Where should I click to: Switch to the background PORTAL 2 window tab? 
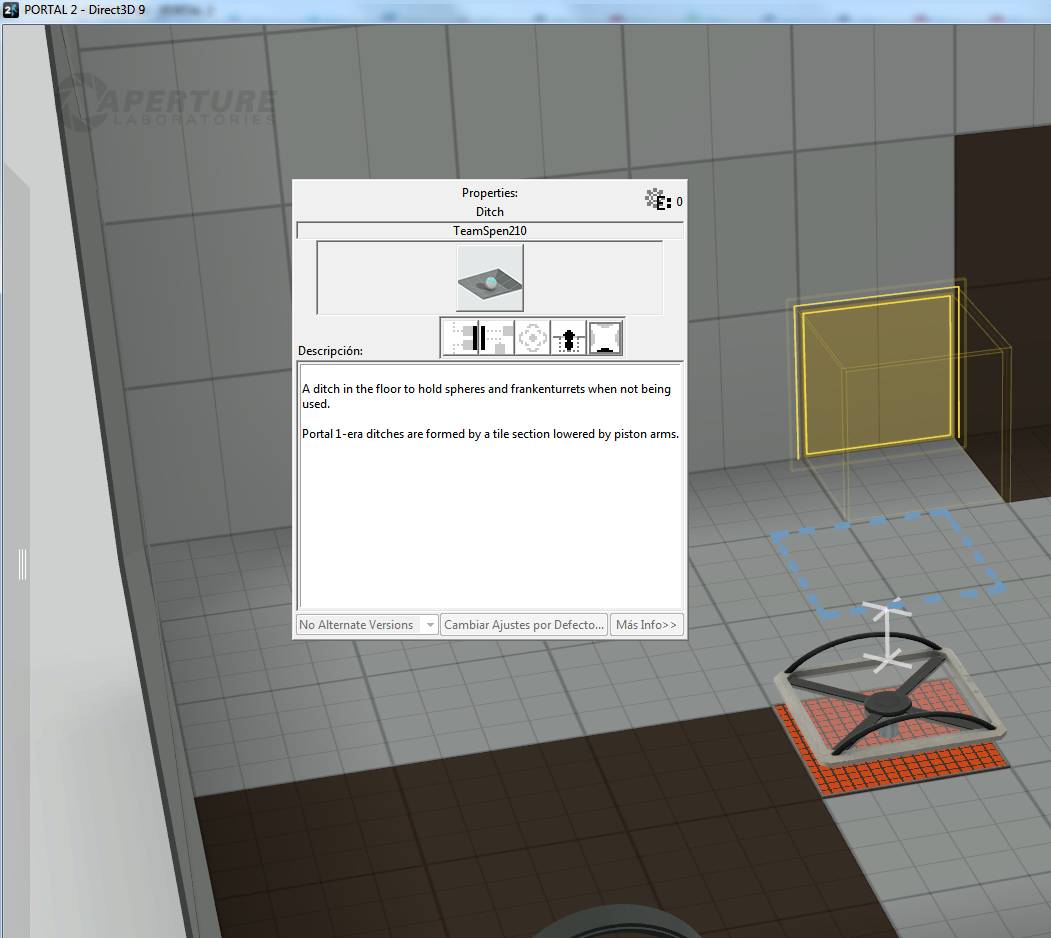(x=185, y=9)
